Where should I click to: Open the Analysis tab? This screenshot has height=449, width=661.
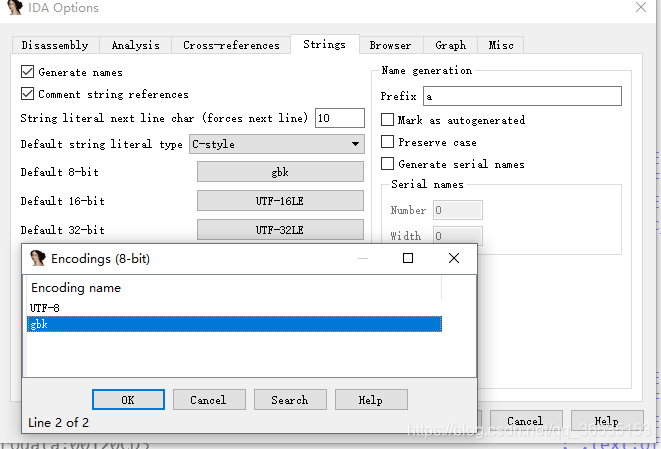point(135,45)
